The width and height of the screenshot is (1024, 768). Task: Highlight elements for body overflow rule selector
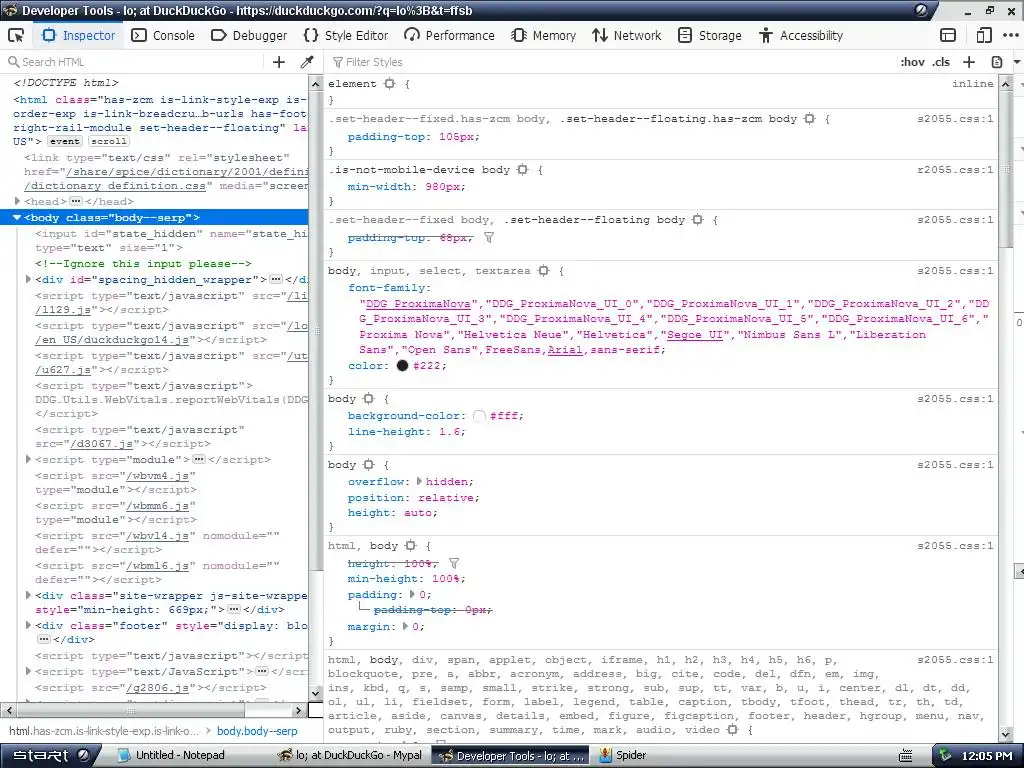tap(368, 465)
